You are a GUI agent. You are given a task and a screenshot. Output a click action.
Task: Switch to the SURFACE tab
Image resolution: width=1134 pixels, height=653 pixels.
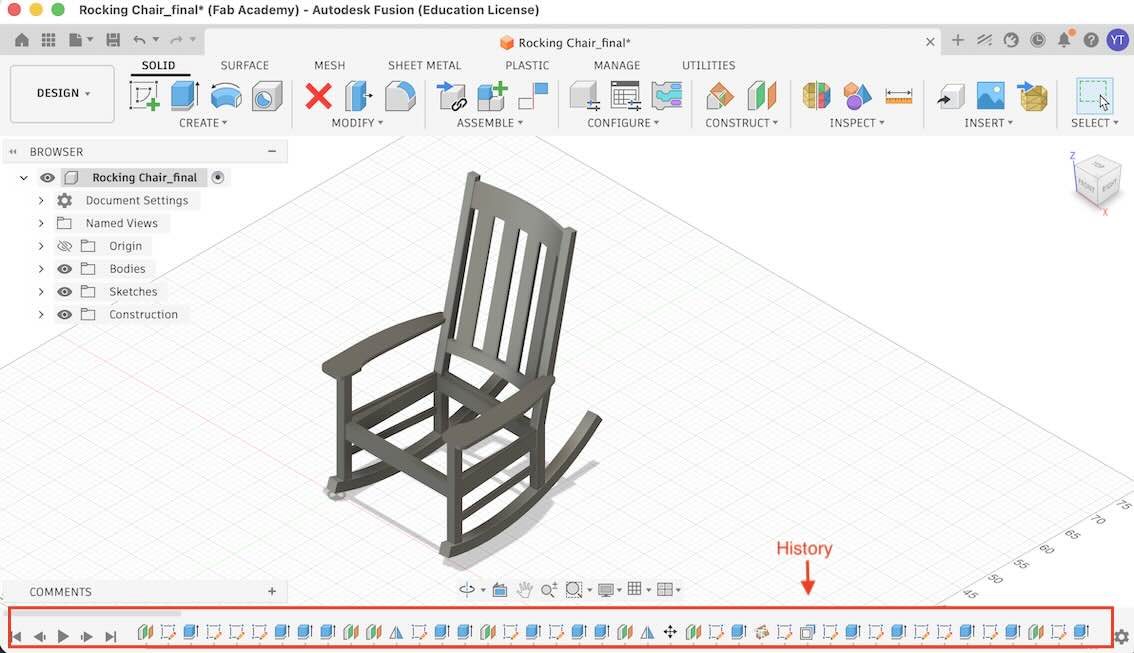click(244, 65)
